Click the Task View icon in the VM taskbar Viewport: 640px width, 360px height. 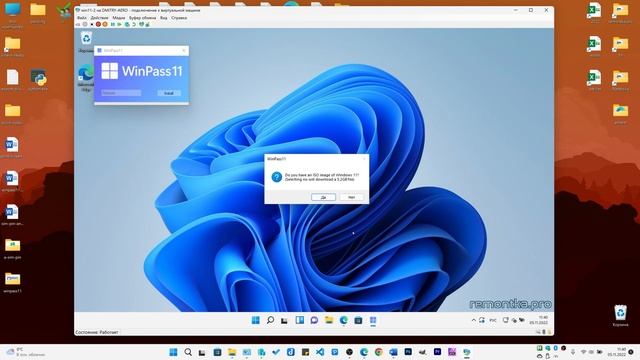tap(284, 320)
